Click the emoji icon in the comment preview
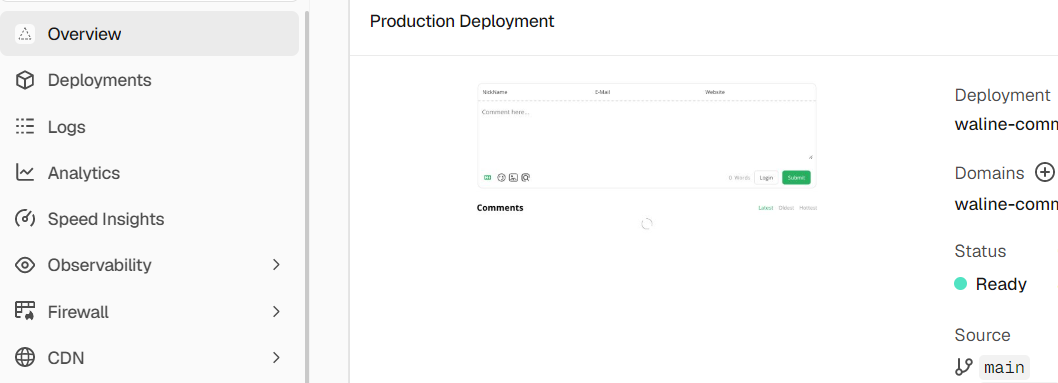 (501, 177)
